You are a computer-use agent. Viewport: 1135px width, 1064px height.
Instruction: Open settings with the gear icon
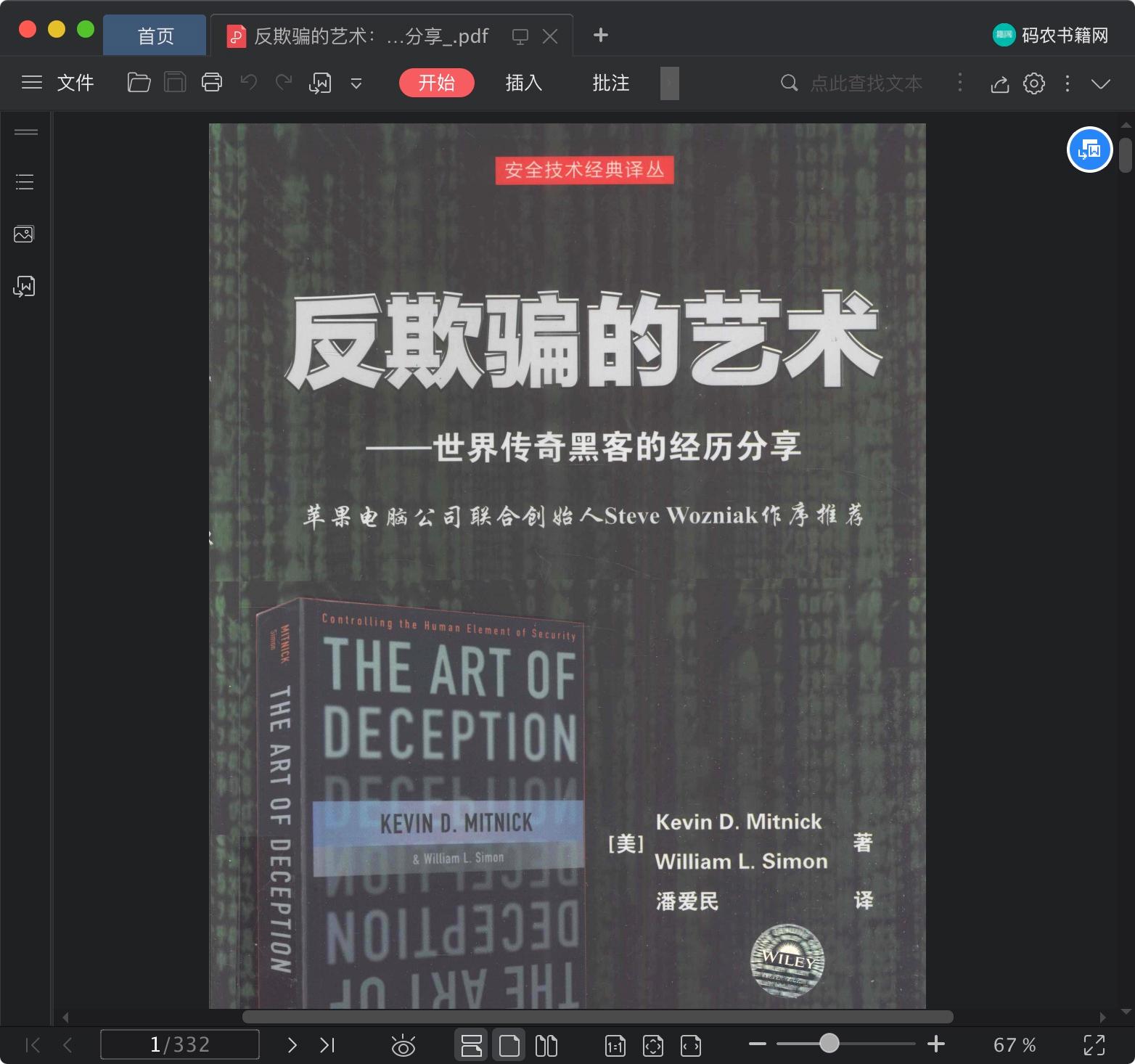point(1034,83)
